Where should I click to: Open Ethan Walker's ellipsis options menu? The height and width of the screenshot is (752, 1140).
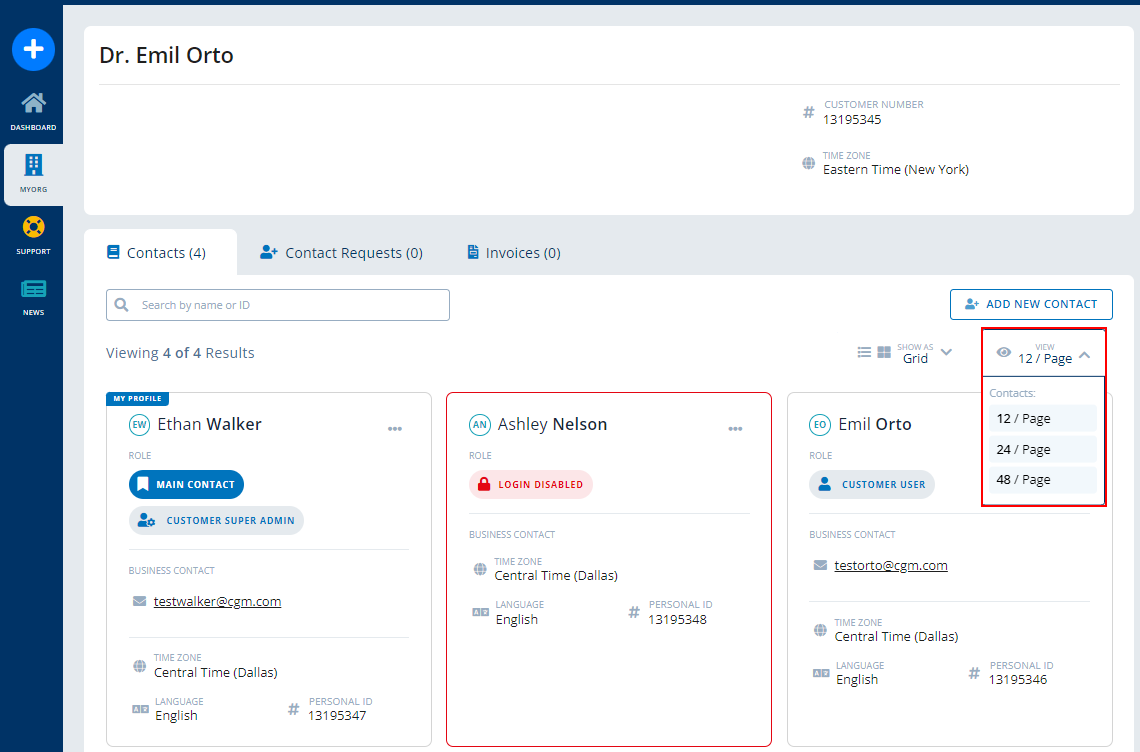395,428
